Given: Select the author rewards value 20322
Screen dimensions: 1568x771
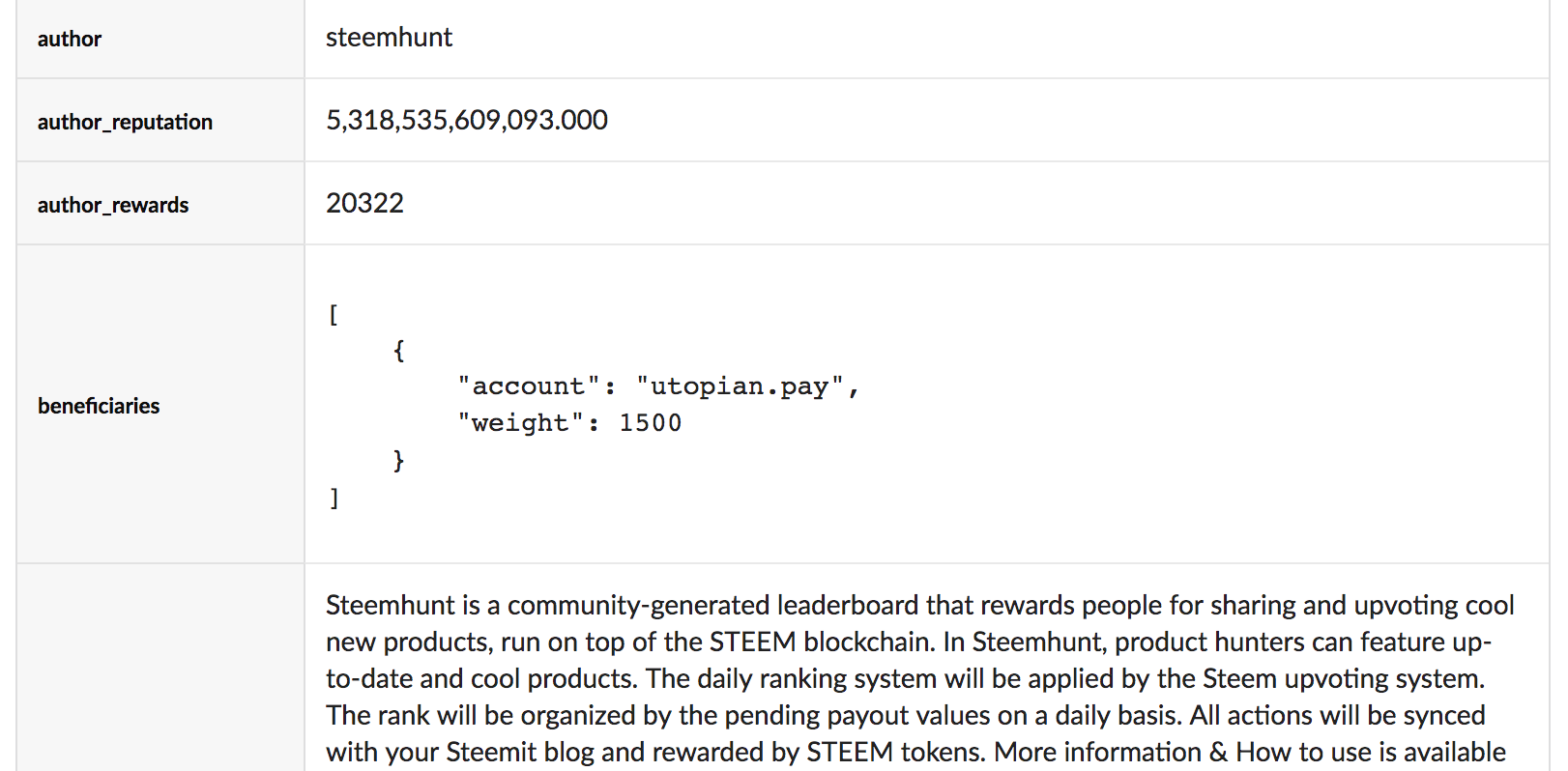Looking at the screenshot, I should click(x=364, y=203).
